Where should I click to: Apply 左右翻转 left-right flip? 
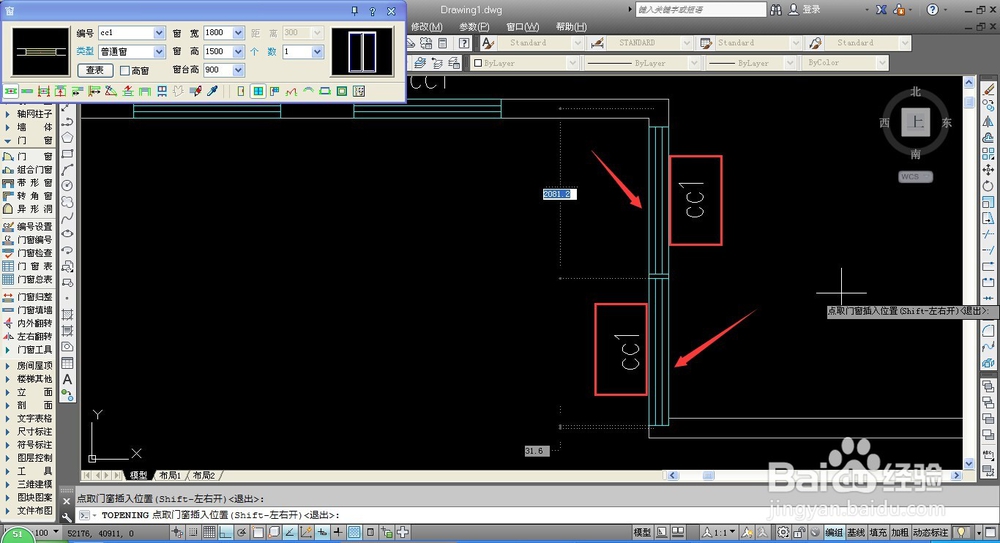(x=27, y=336)
